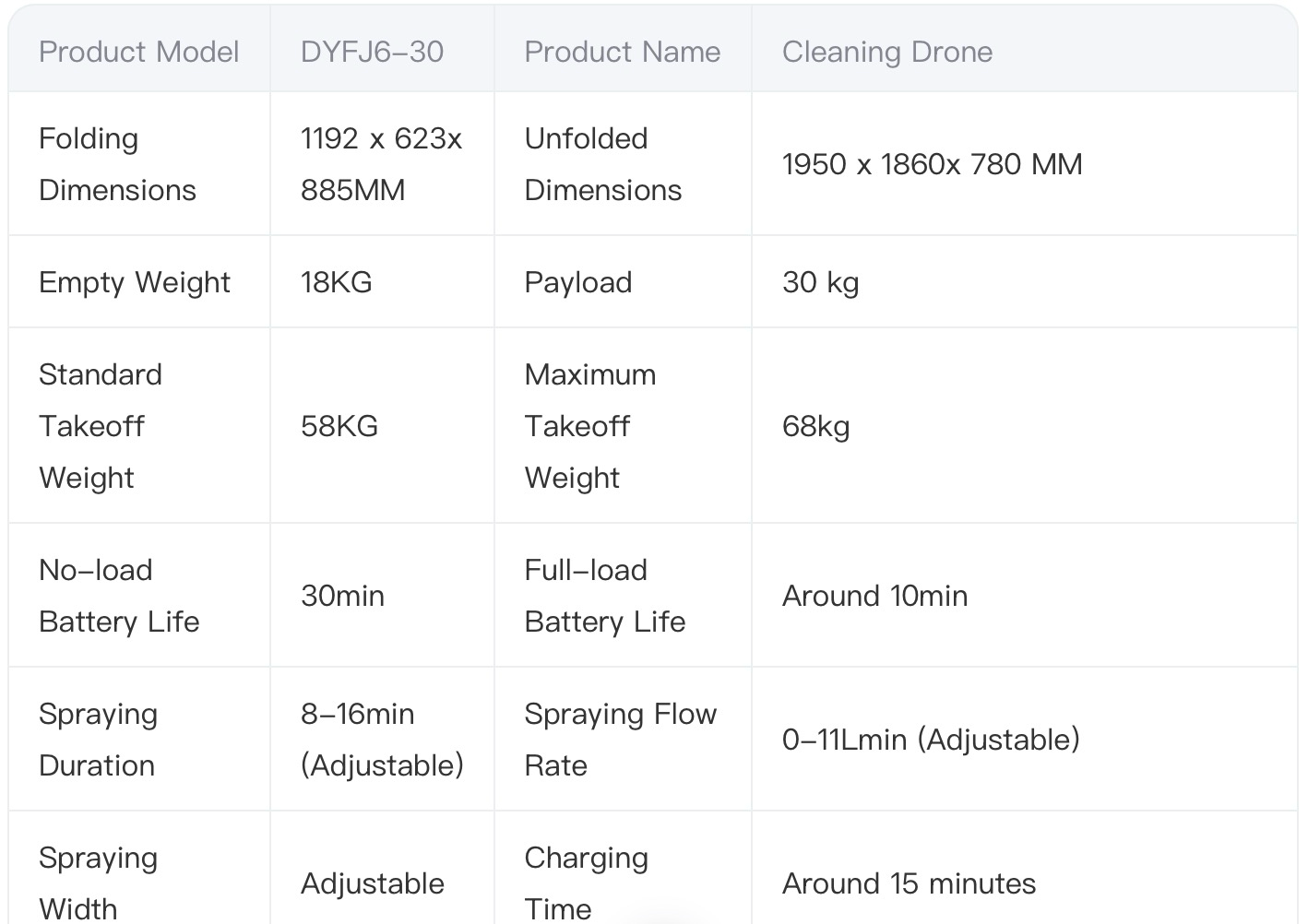Viewport: 1308px width, 924px height.
Task: Select the "Around 10min" battery value
Action: click(x=874, y=596)
